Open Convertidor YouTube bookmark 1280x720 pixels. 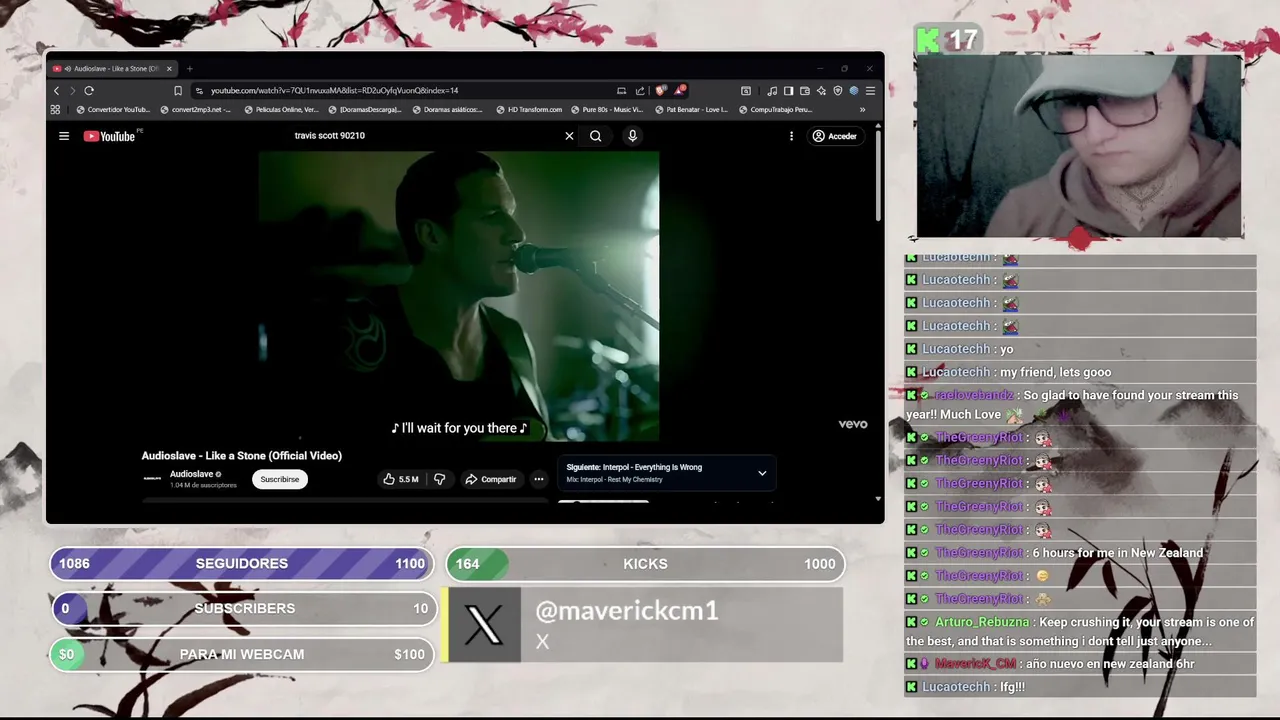coord(113,110)
